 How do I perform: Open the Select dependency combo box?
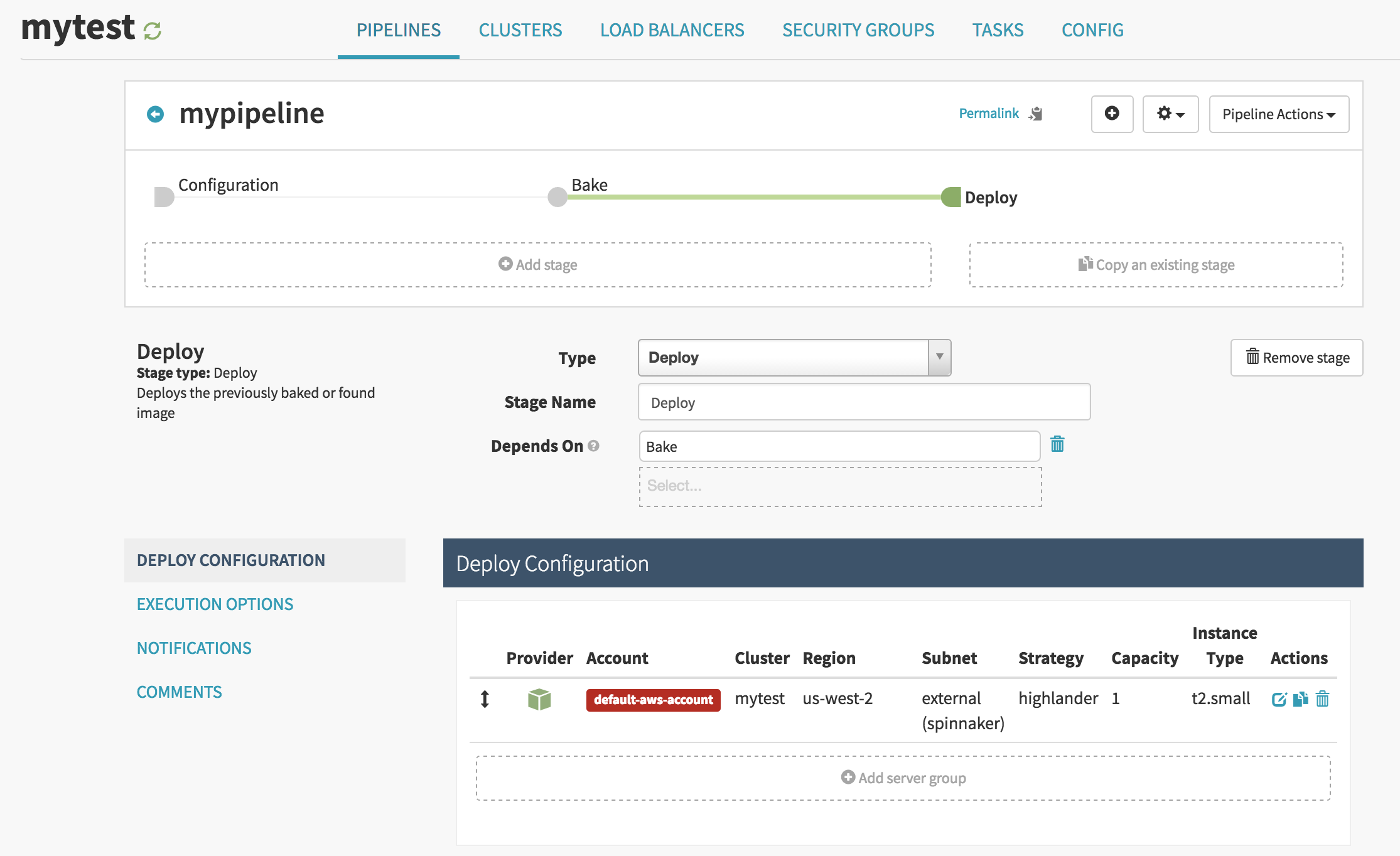point(840,486)
